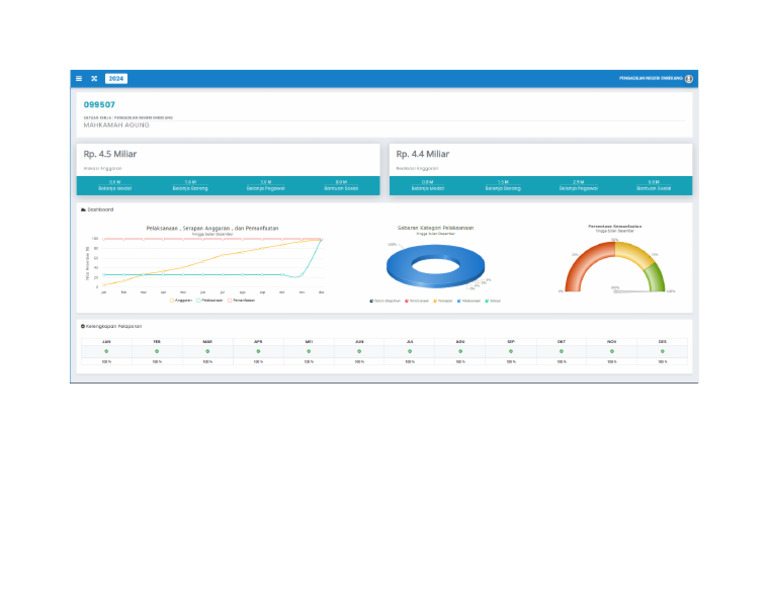Click the fullscreen expand icon
Image resolution: width=768 pixels, height=594 pixels.
pyautogui.click(x=94, y=78)
